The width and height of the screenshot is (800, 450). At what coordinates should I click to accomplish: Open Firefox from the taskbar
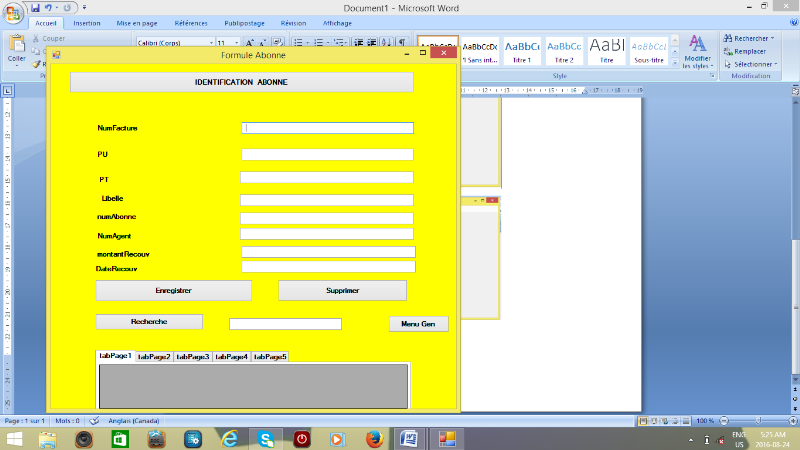[x=374, y=439]
